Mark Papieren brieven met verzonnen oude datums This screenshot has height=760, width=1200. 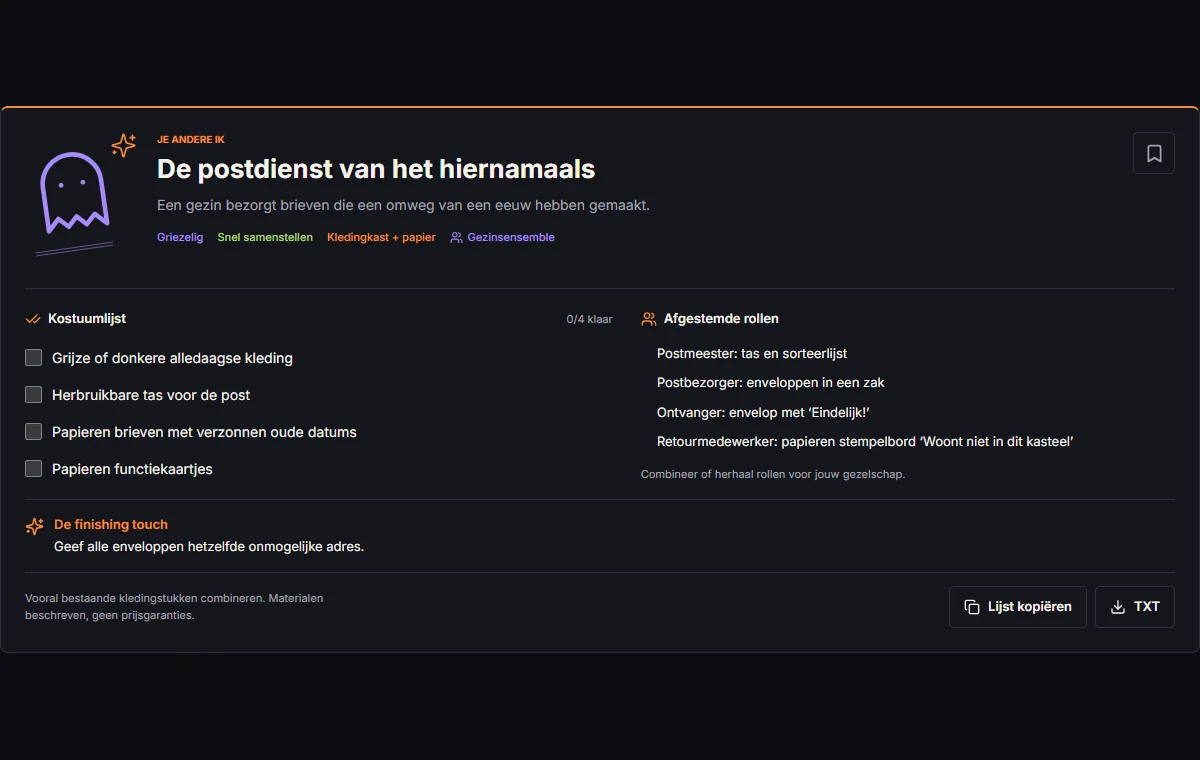[34, 432]
